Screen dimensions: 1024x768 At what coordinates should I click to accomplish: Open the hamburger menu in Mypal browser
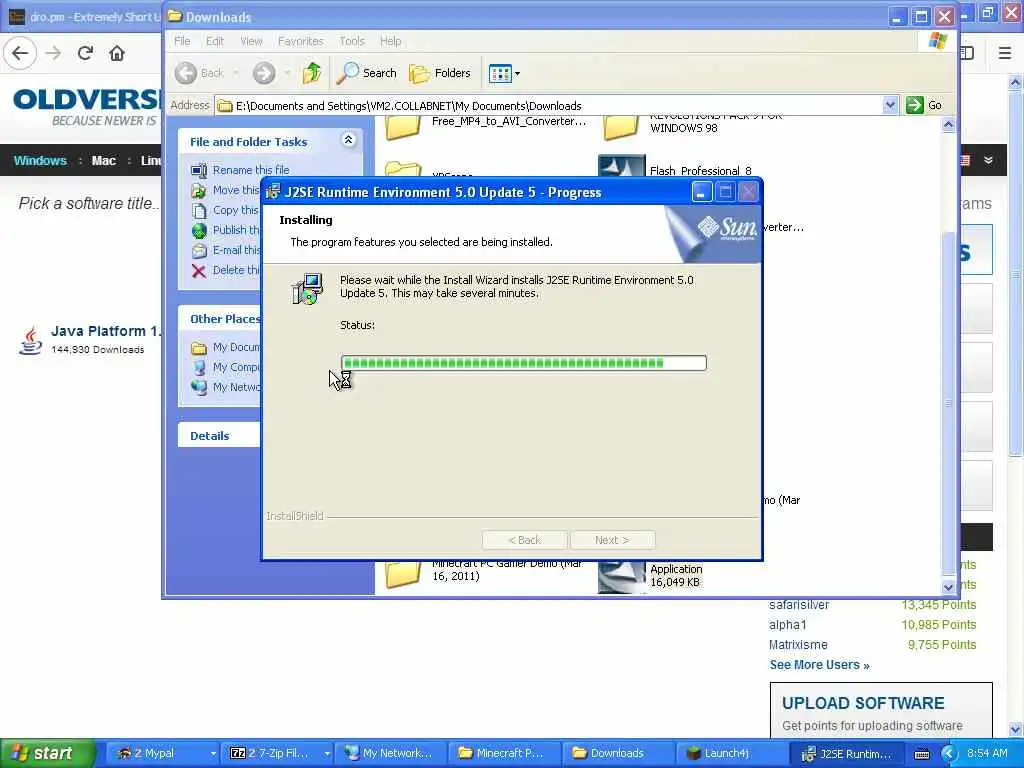1005,53
